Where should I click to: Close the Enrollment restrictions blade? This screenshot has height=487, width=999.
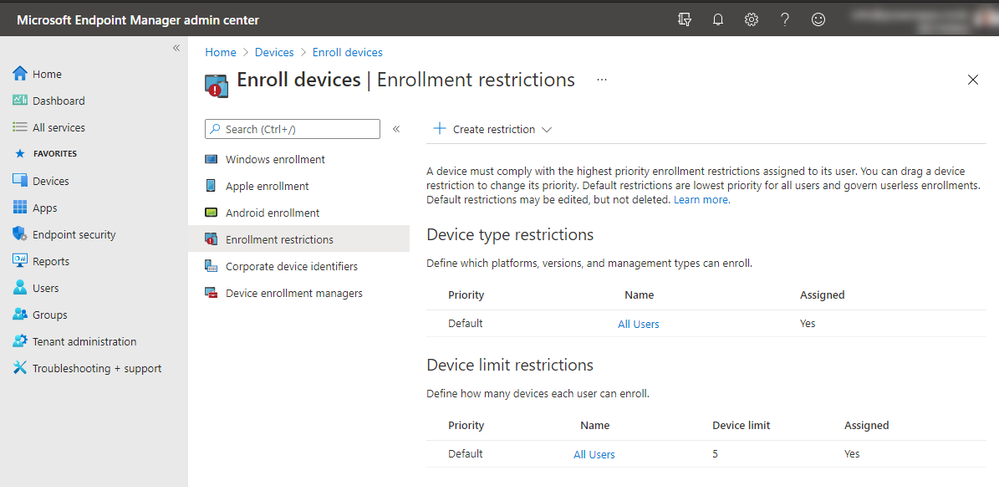tap(973, 80)
